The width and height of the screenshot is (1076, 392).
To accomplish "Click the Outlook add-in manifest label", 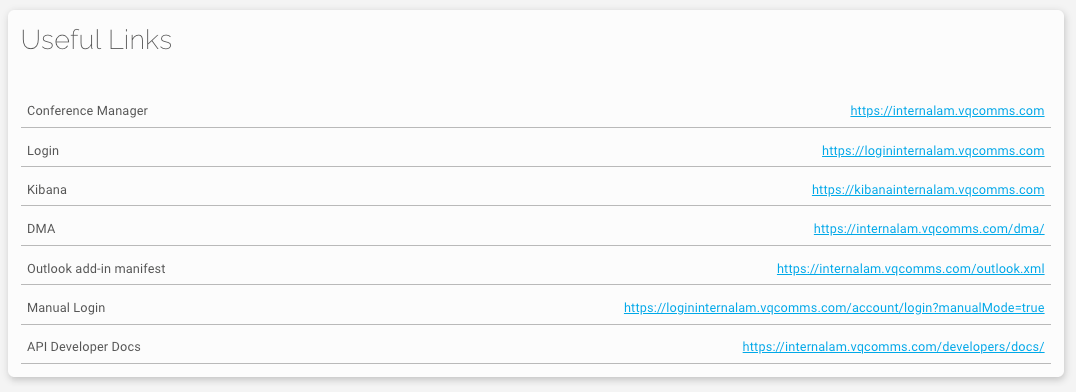I will (96, 268).
